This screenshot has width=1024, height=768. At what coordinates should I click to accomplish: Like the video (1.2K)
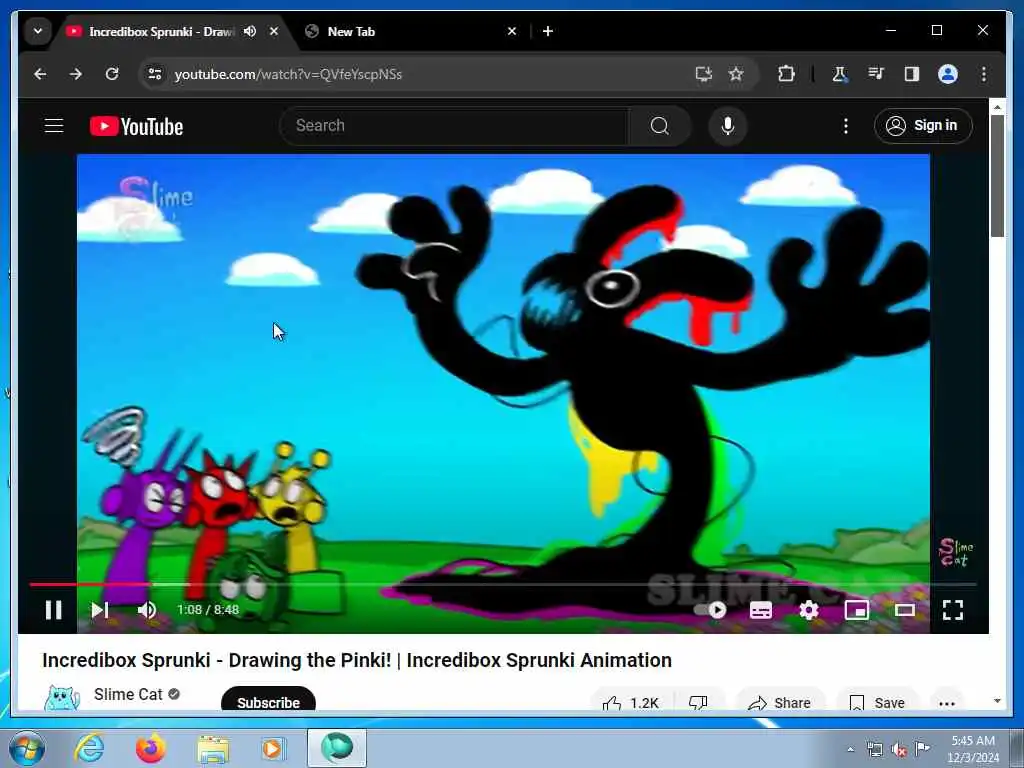click(x=631, y=703)
